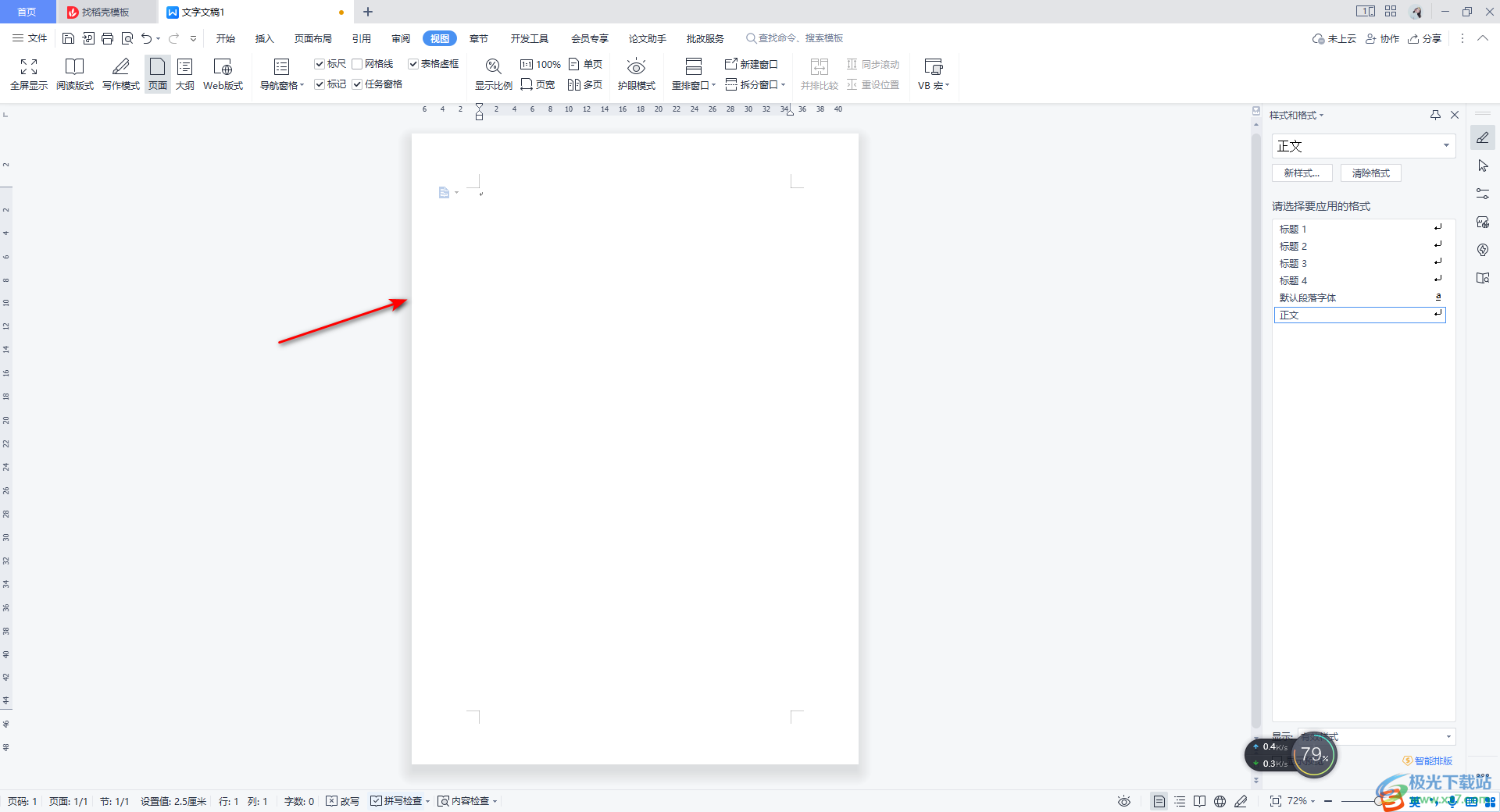1500x812 pixels.
Task: Open Web版式 web layout view
Action: coord(223,75)
